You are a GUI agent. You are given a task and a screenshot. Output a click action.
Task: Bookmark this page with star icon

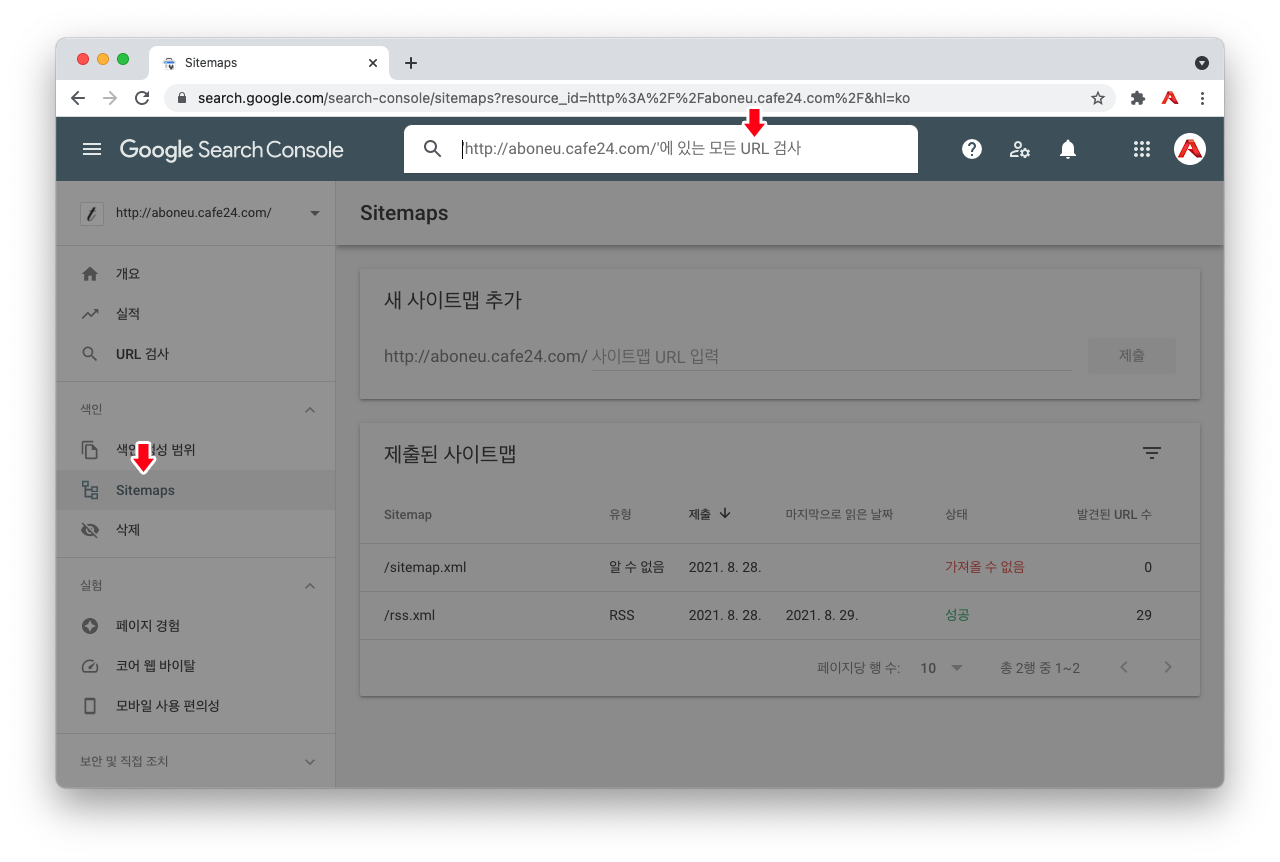pos(1098,98)
